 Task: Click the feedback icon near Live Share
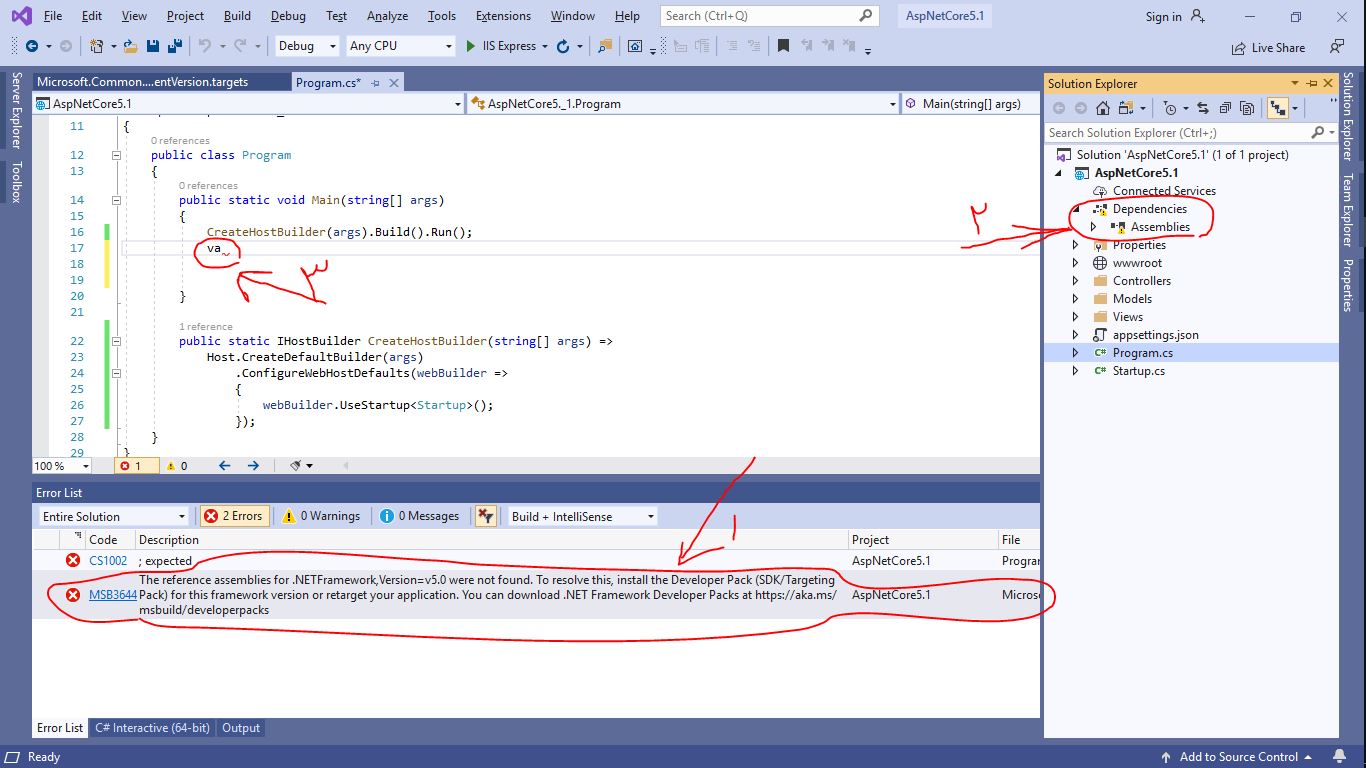click(1337, 47)
